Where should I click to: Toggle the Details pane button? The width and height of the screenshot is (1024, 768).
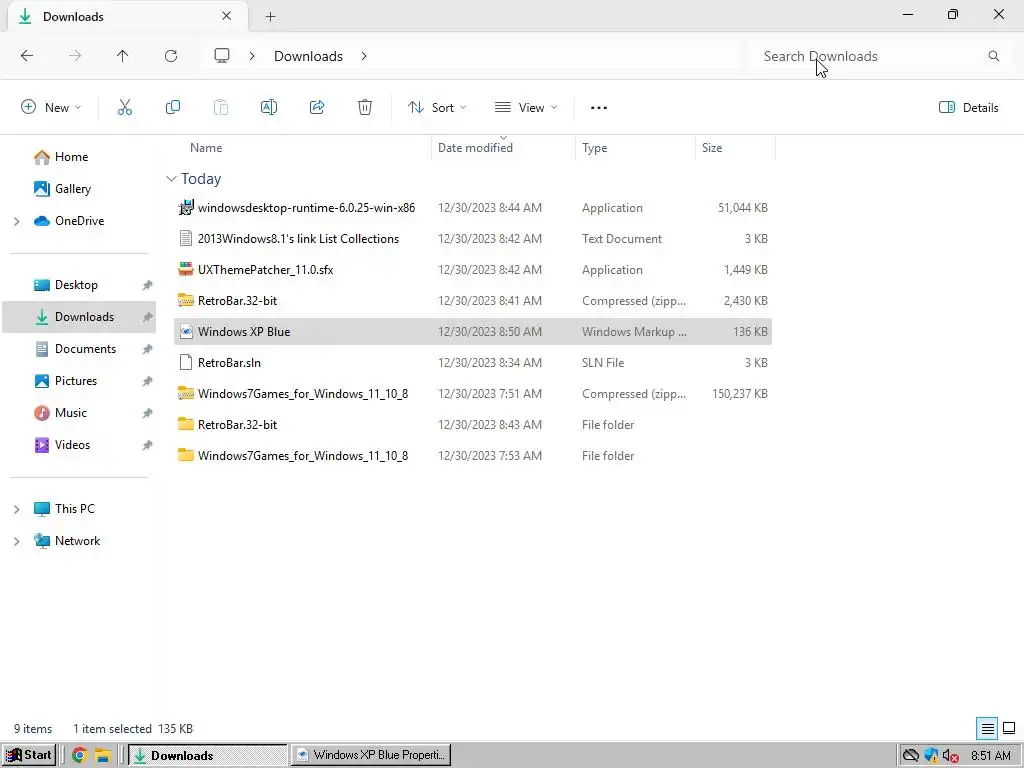(968, 108)
